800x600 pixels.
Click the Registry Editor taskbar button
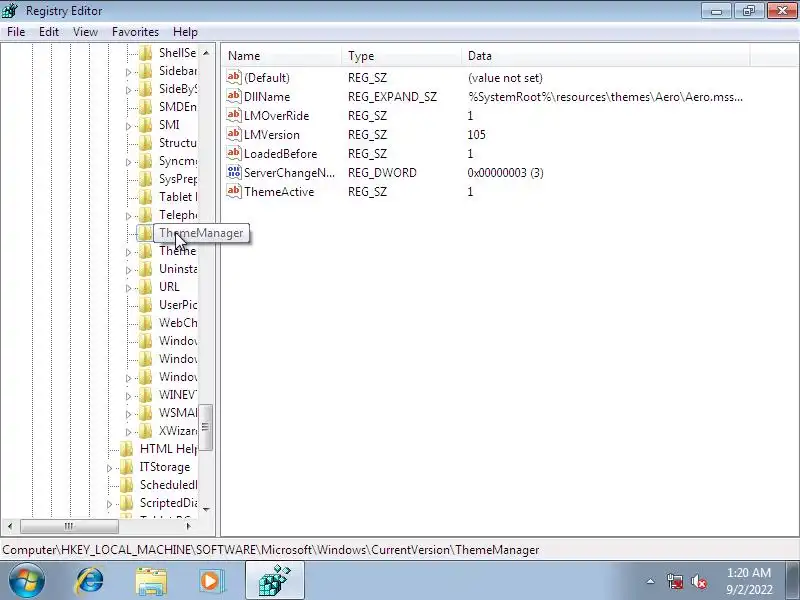(x=275, y=581)
